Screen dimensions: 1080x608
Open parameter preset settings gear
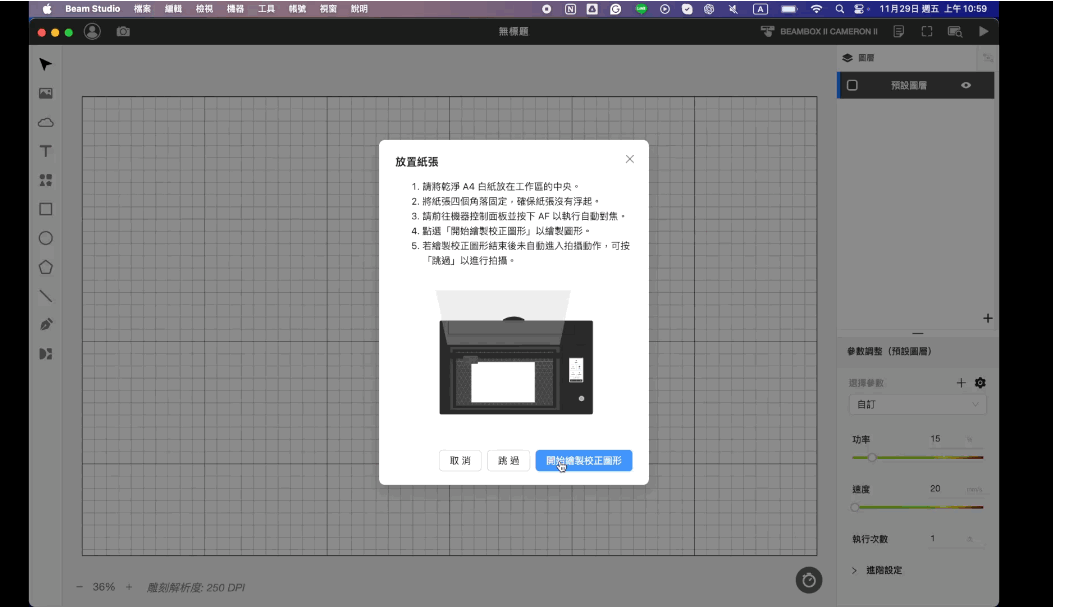coord(980,383)
